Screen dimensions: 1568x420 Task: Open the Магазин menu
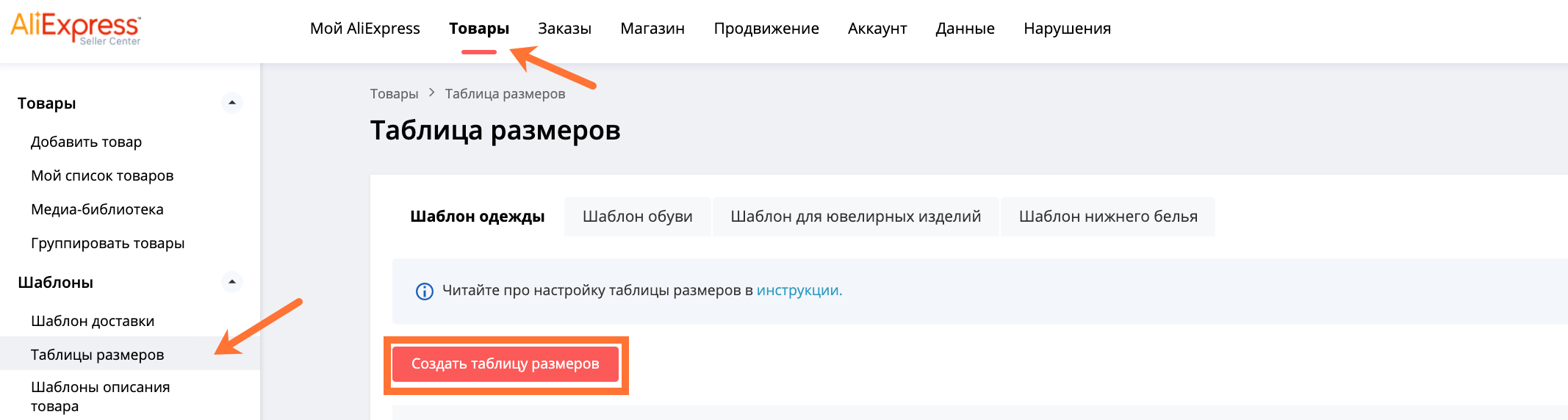click(652, 29)
